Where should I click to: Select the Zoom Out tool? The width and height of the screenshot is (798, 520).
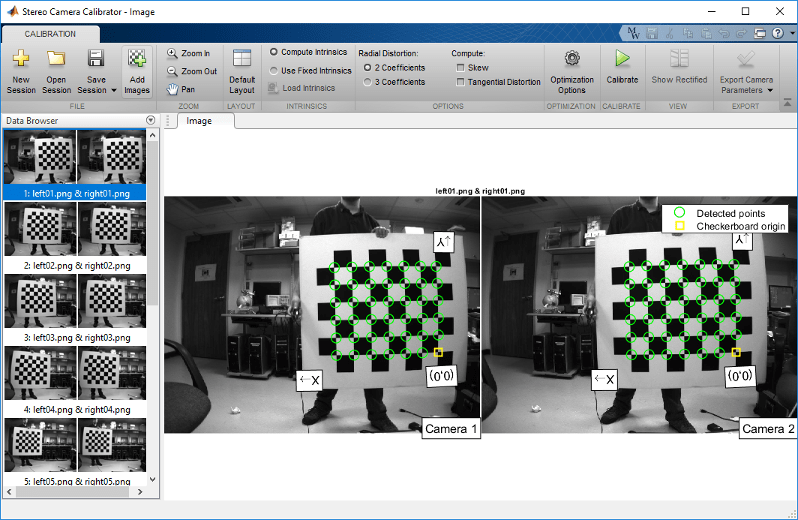pyautogui.click(x=192, y=71)
